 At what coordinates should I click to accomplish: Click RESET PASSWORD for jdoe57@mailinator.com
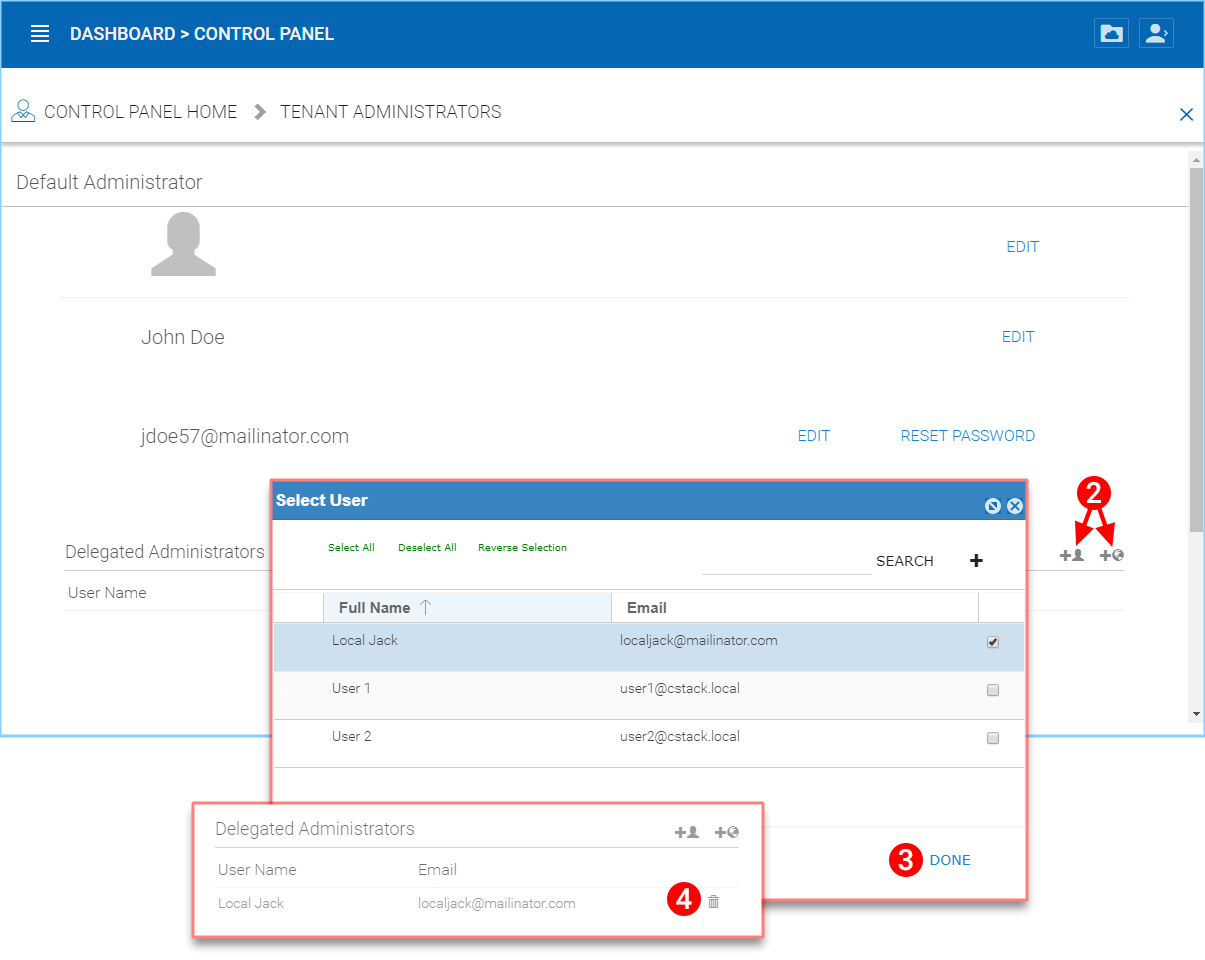[x=967, y=436]
